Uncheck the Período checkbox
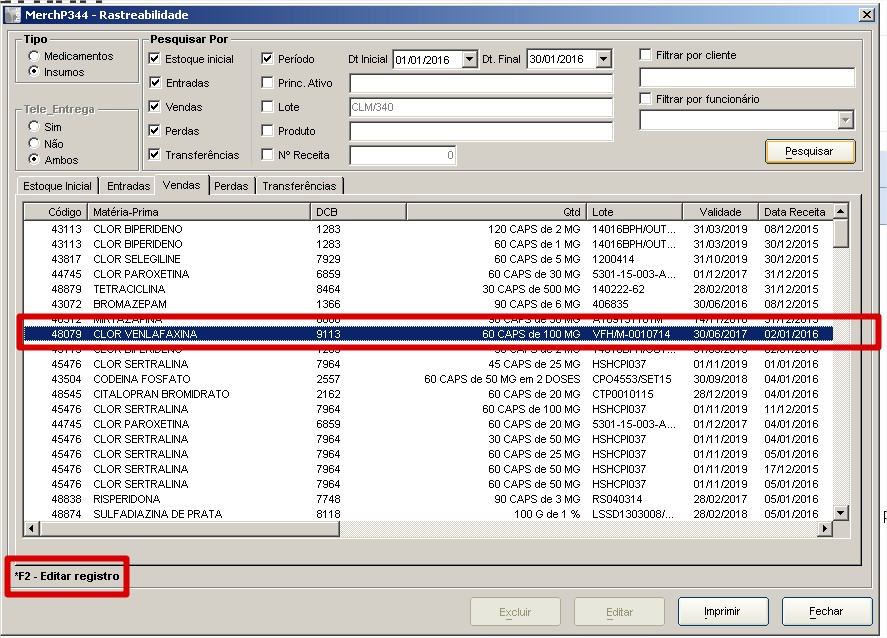The height and width of the screenshot is (638, 887). point(267,59)
